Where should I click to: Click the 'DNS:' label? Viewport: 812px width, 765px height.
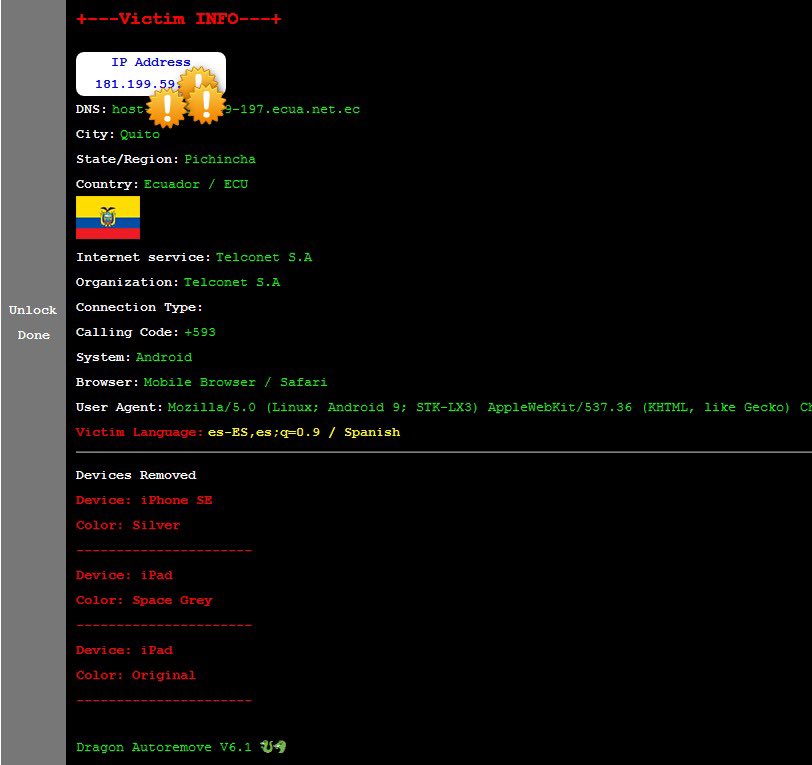point(91,109)
